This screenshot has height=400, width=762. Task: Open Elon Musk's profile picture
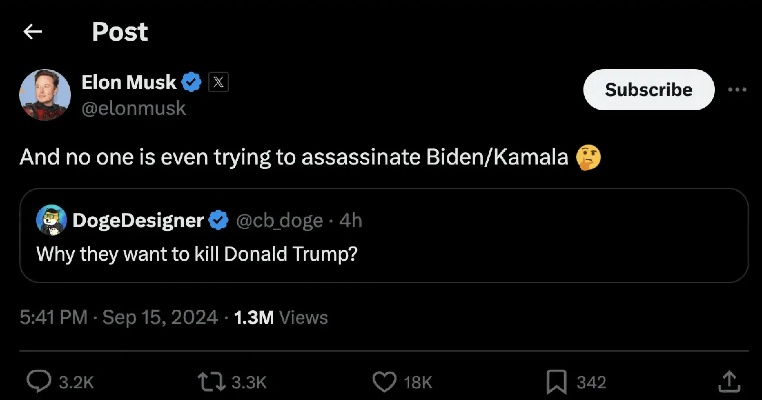[43, 94]
